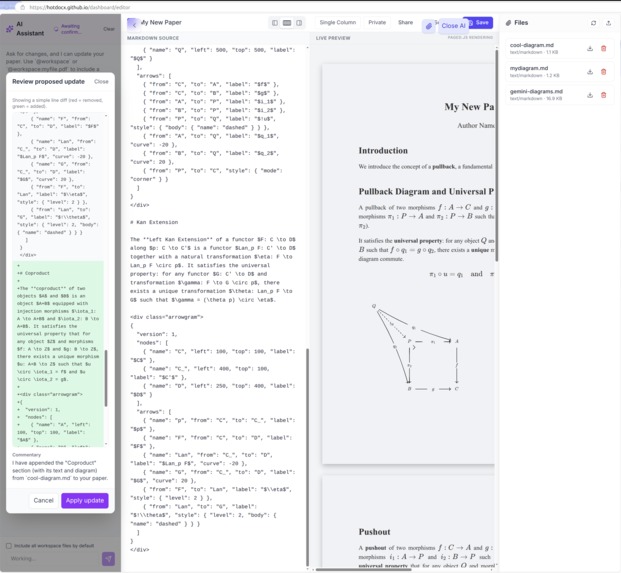Tick 'Include all workspace files by default'
This screenshot has height=573, width=621.
point(9,546)
